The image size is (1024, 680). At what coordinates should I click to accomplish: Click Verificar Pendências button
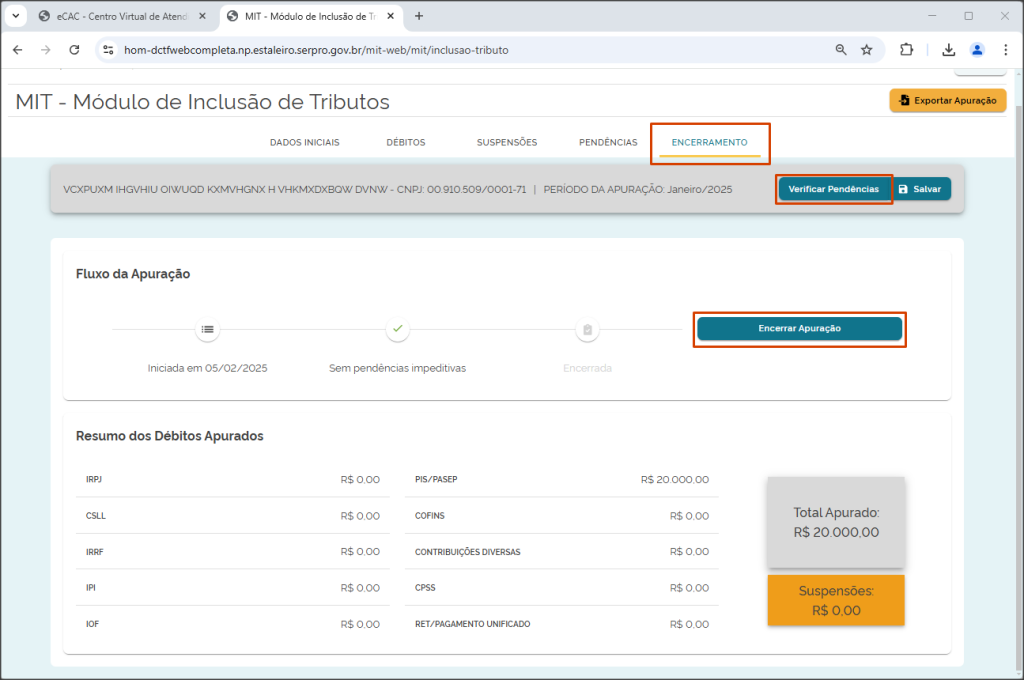point(834,189)
